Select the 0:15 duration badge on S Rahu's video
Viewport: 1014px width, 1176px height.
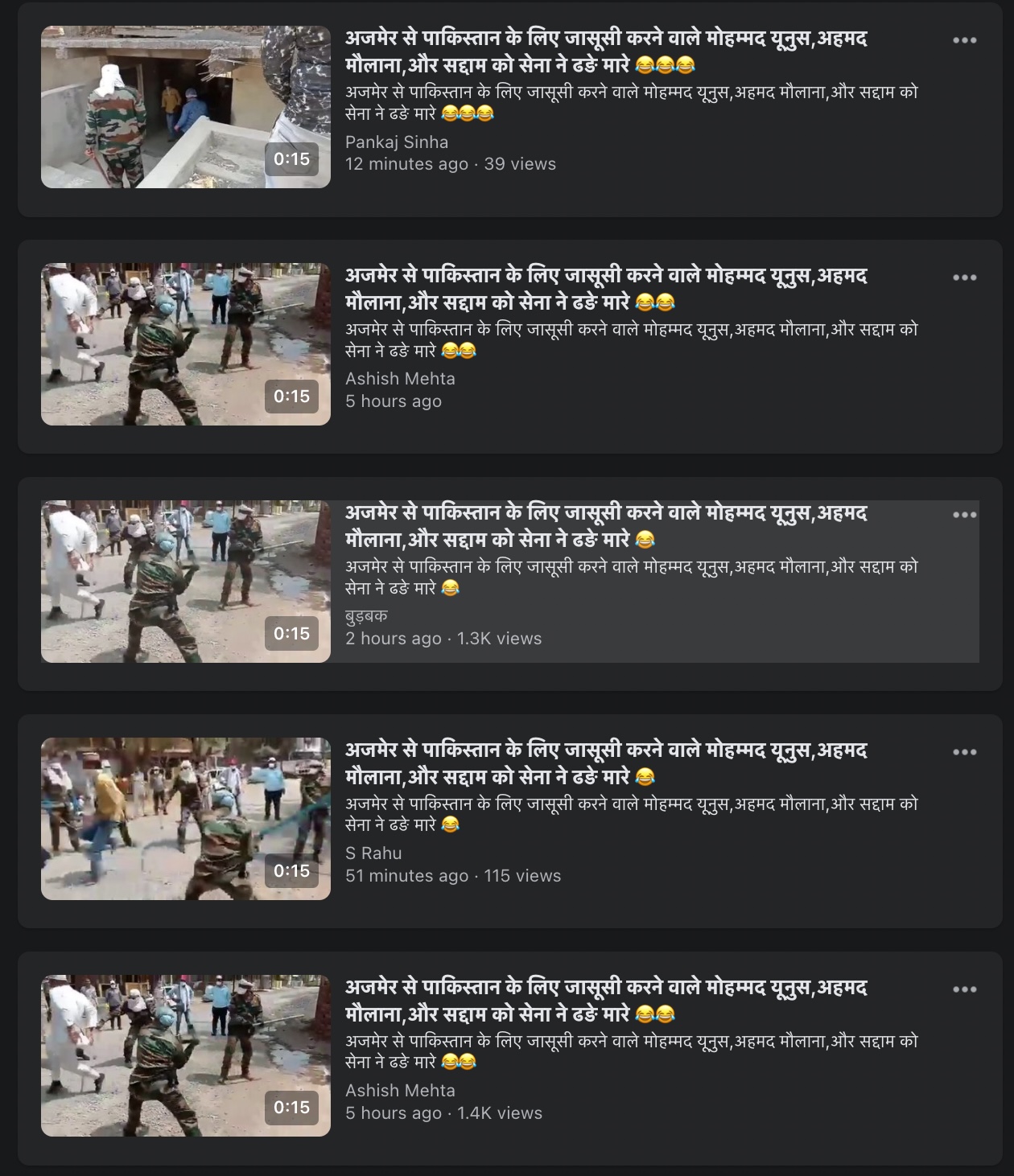292,871
